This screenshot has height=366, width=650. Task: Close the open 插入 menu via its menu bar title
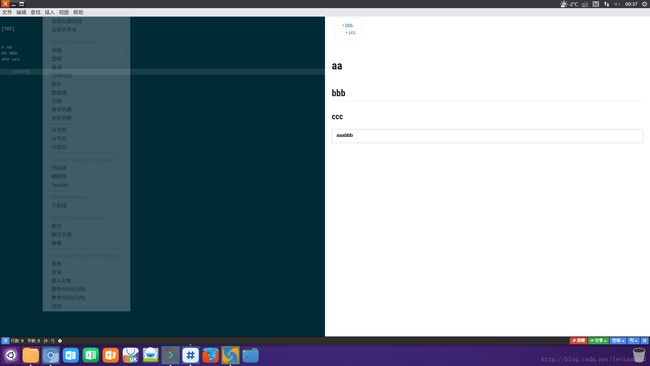pyautogui.click(x=49, y=12)
